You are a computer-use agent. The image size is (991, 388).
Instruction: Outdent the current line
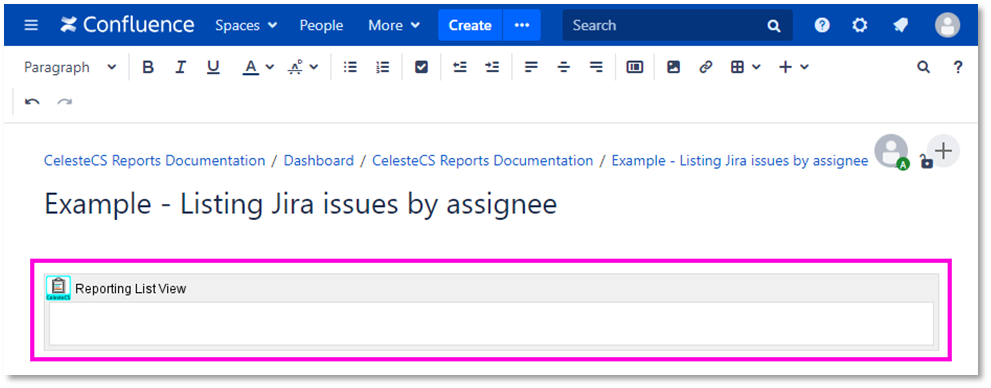click(460, 67)
